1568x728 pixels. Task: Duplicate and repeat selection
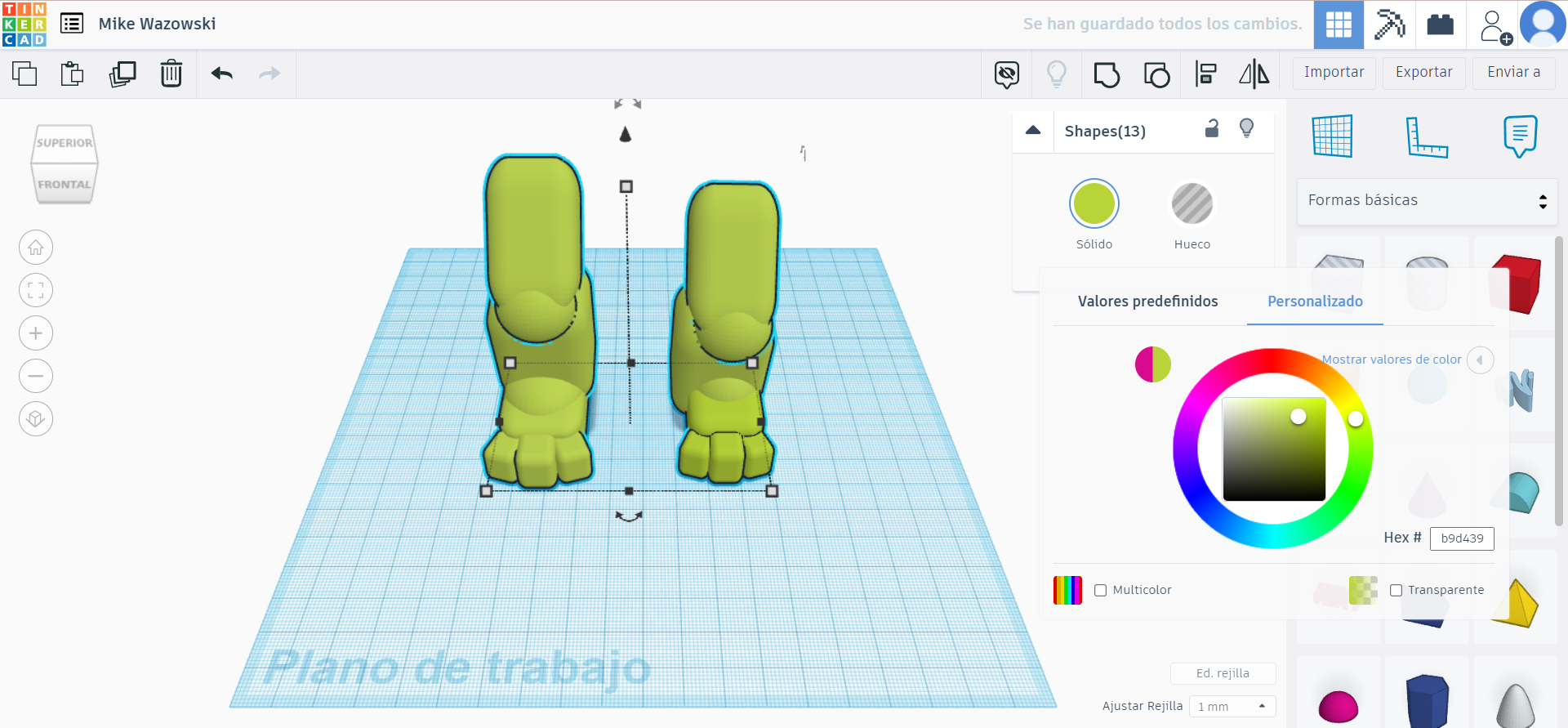[122, 74]
